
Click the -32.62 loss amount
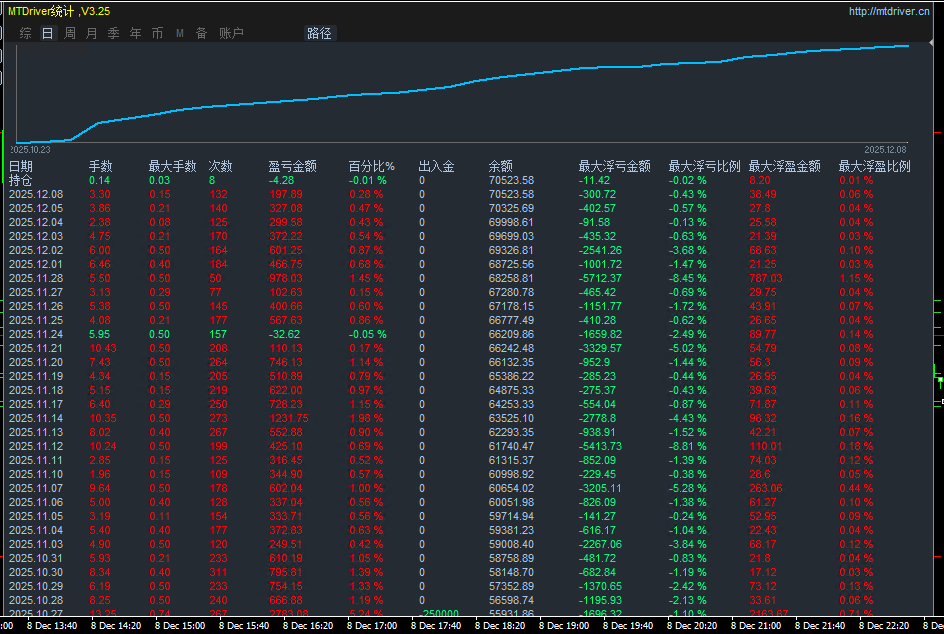coord(284,334)
